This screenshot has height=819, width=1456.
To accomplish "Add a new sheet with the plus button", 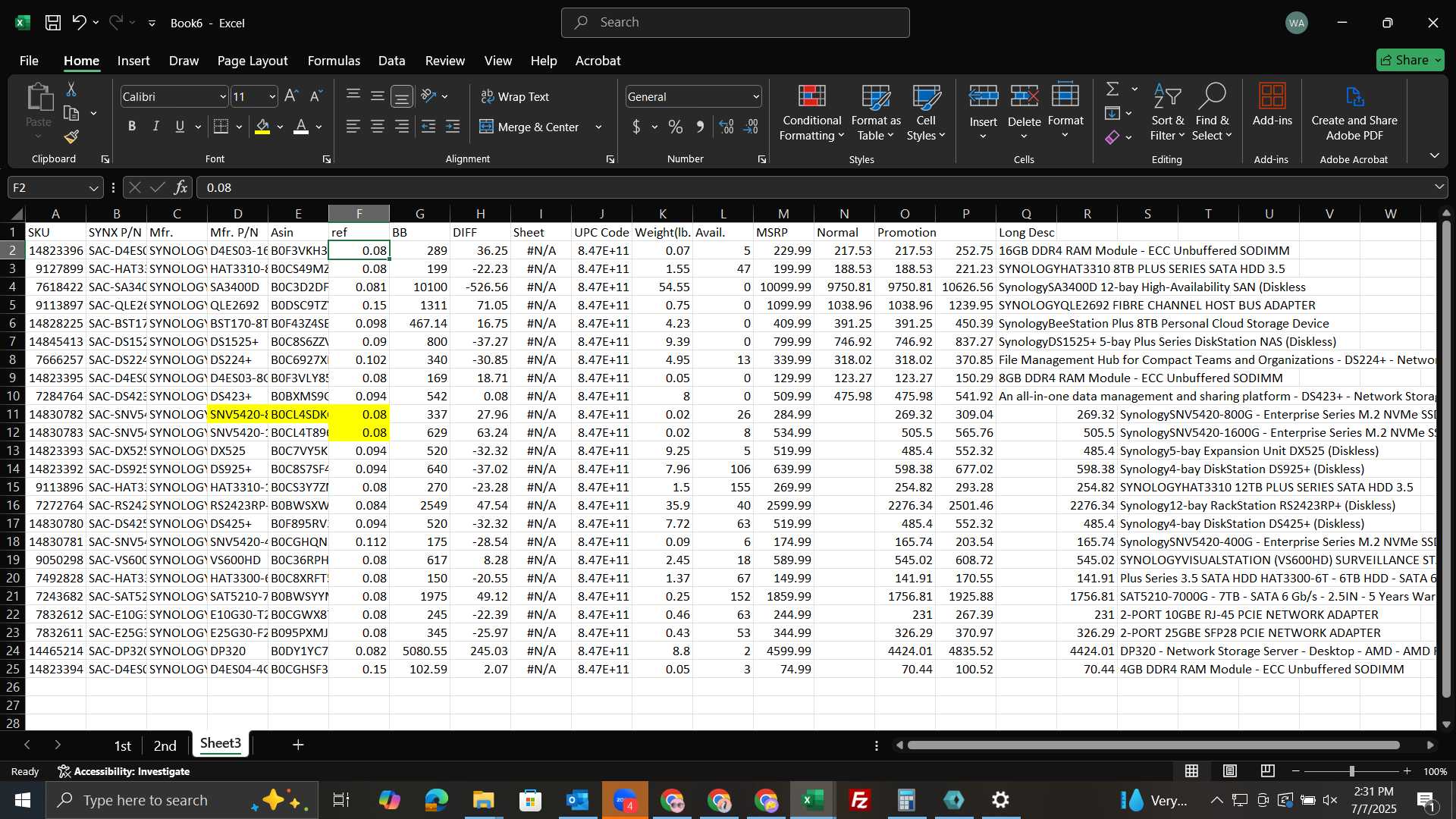I will 298,745.
